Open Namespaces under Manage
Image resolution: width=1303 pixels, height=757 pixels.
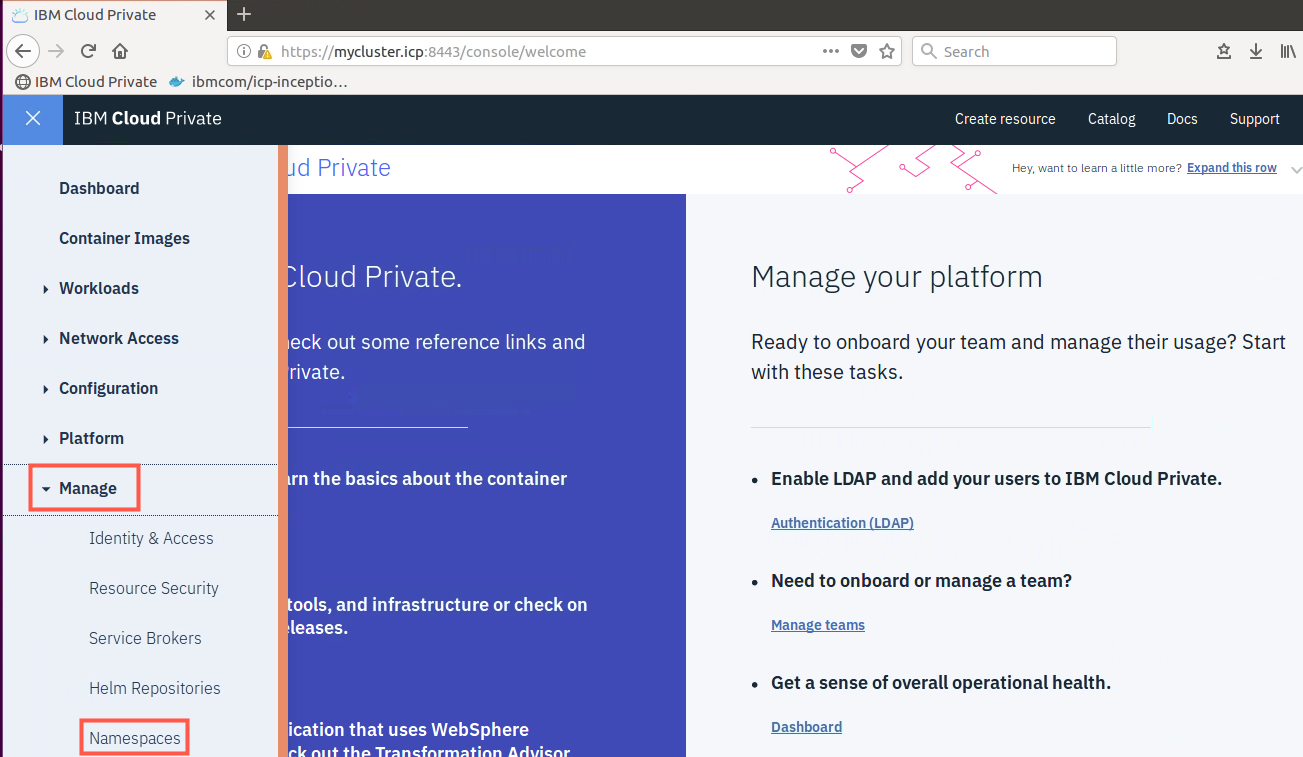point(135,738)
